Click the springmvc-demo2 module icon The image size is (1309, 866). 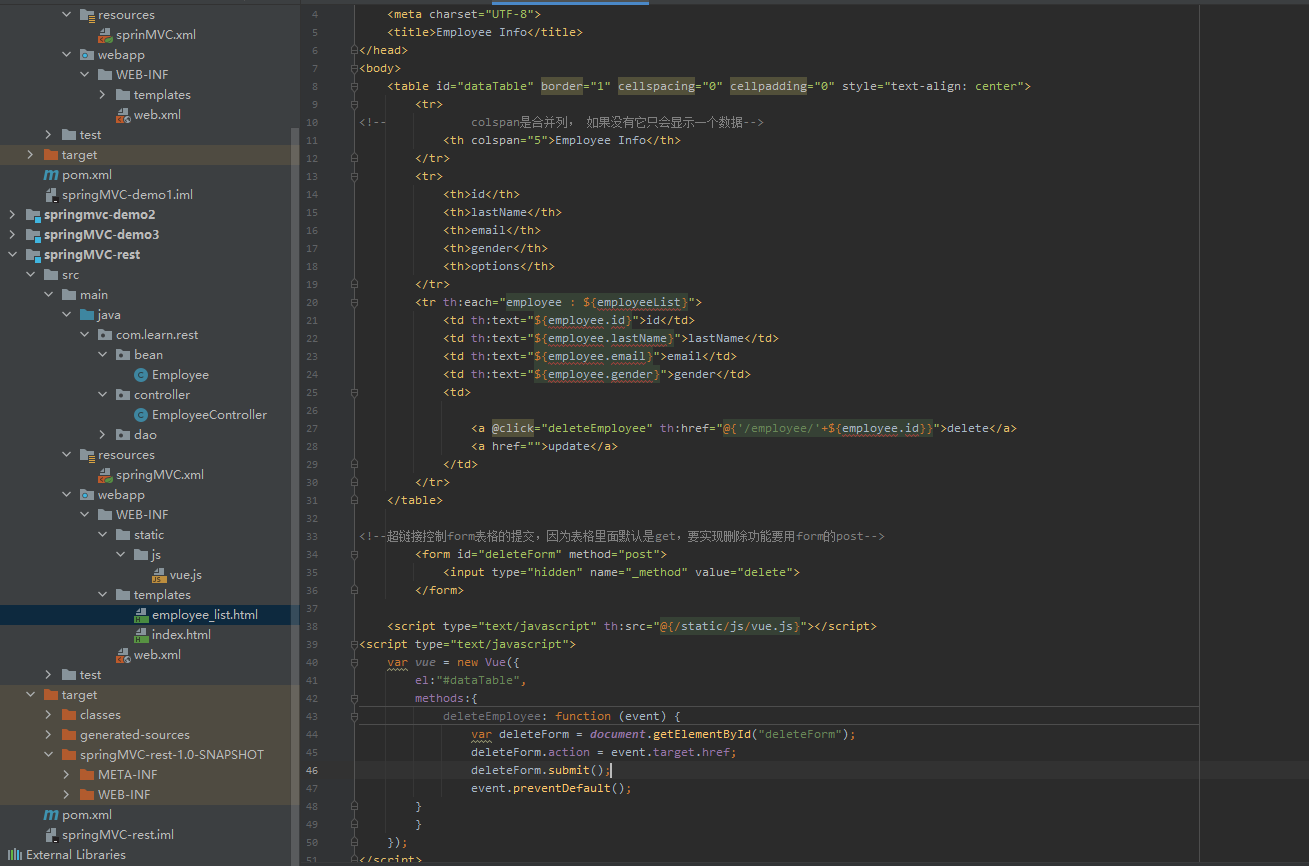pos(33,215)
